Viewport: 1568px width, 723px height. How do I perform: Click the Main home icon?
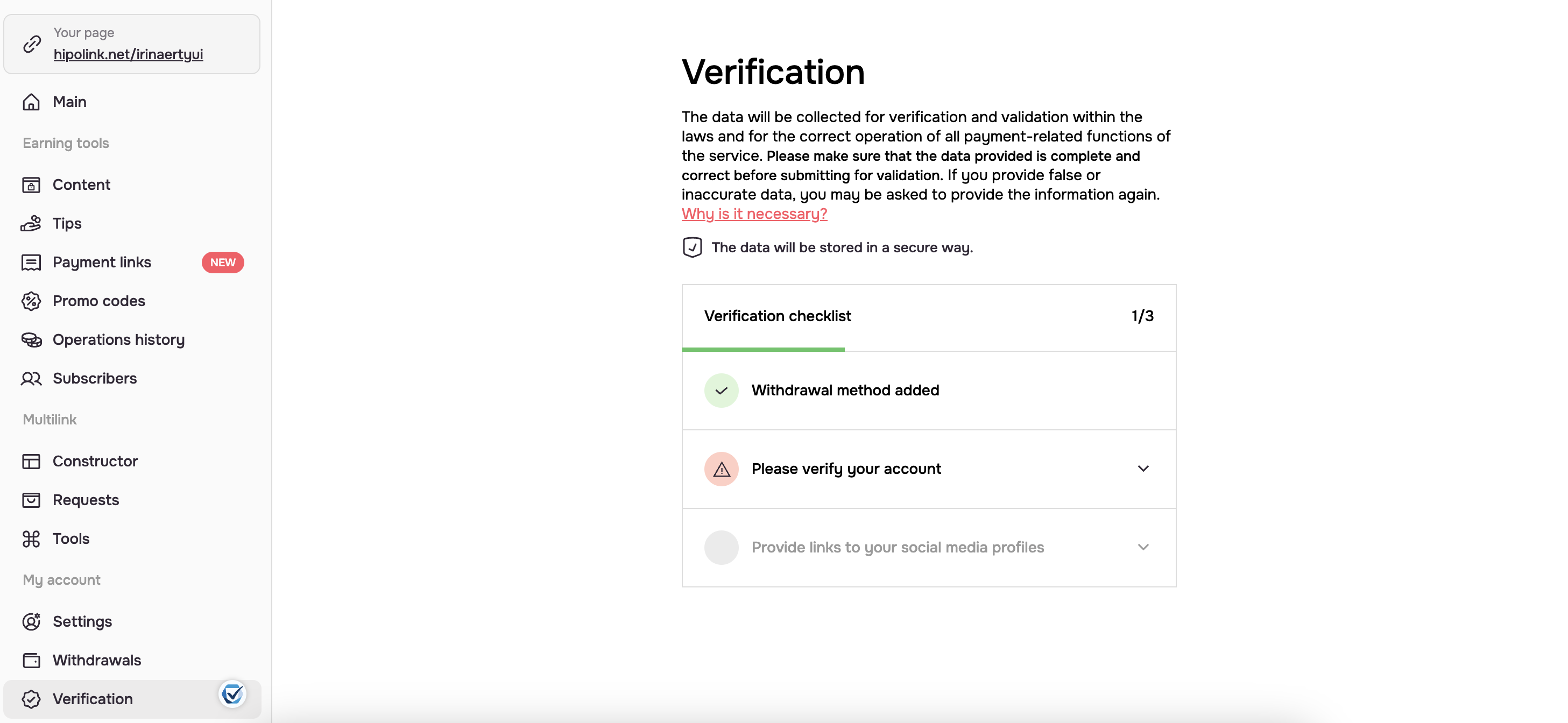coord(31,102)
